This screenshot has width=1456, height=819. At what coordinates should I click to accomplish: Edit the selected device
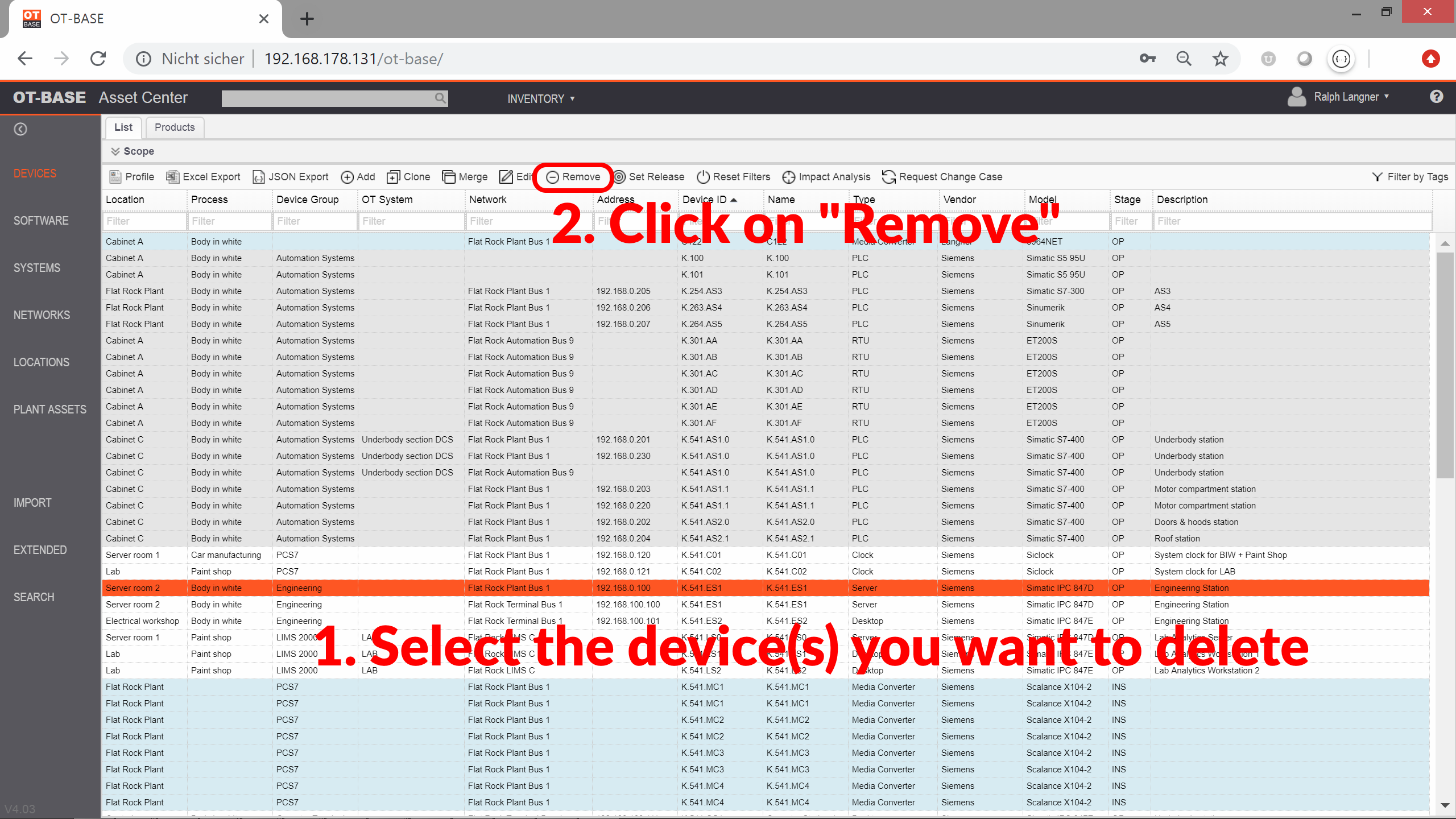[x=516, y=177]
